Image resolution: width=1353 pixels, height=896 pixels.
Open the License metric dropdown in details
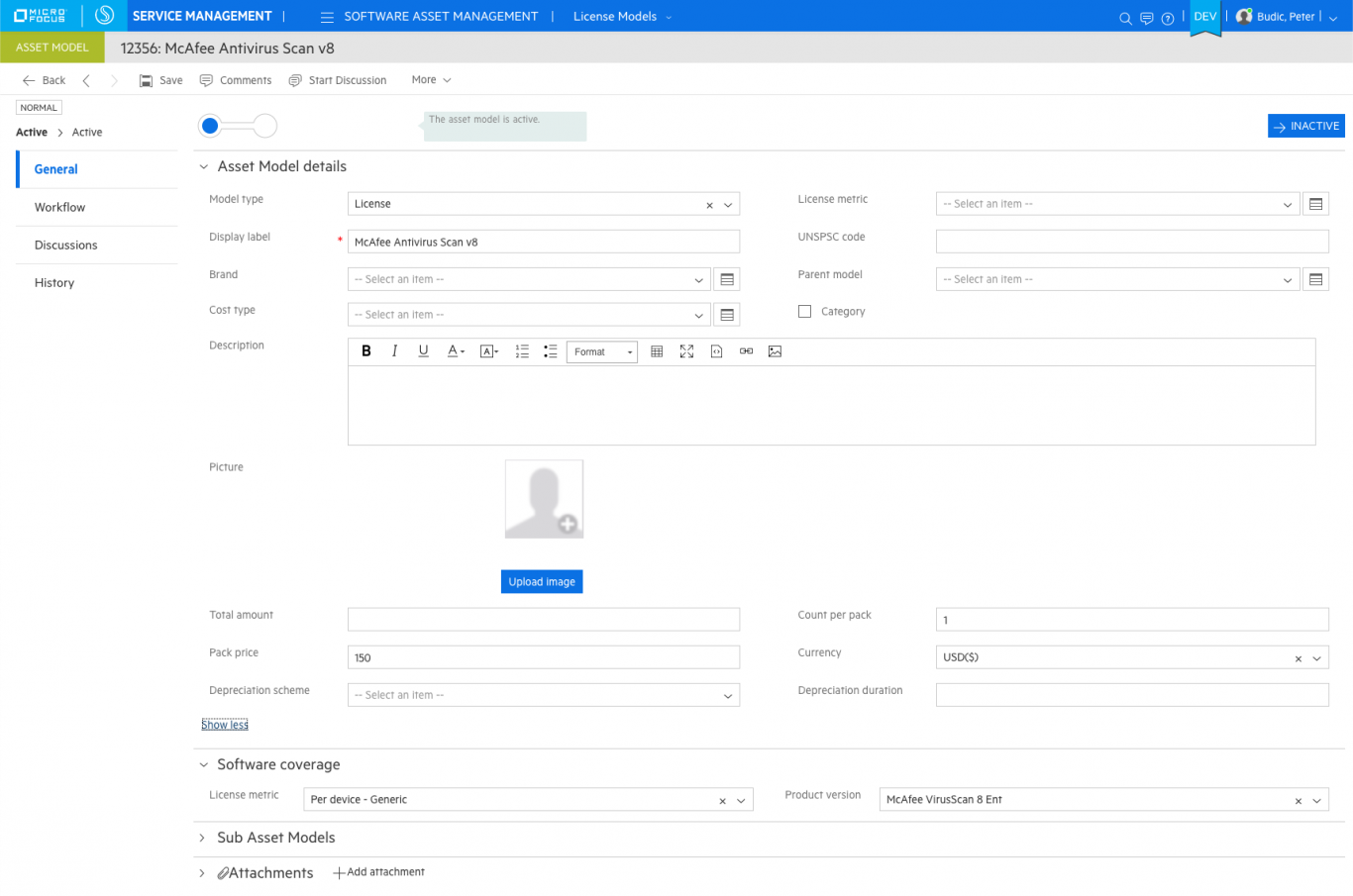coord(1287,205)
